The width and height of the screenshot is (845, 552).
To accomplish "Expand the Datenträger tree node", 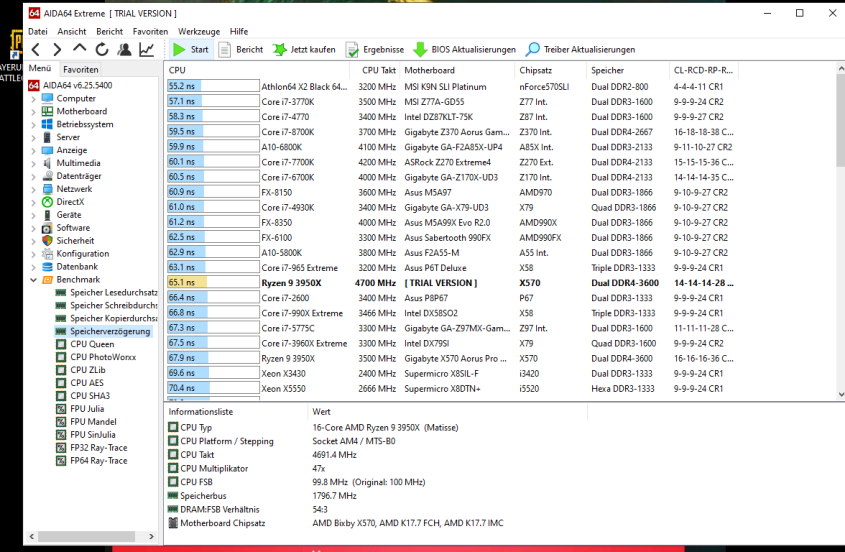I will tap(33, 176).
